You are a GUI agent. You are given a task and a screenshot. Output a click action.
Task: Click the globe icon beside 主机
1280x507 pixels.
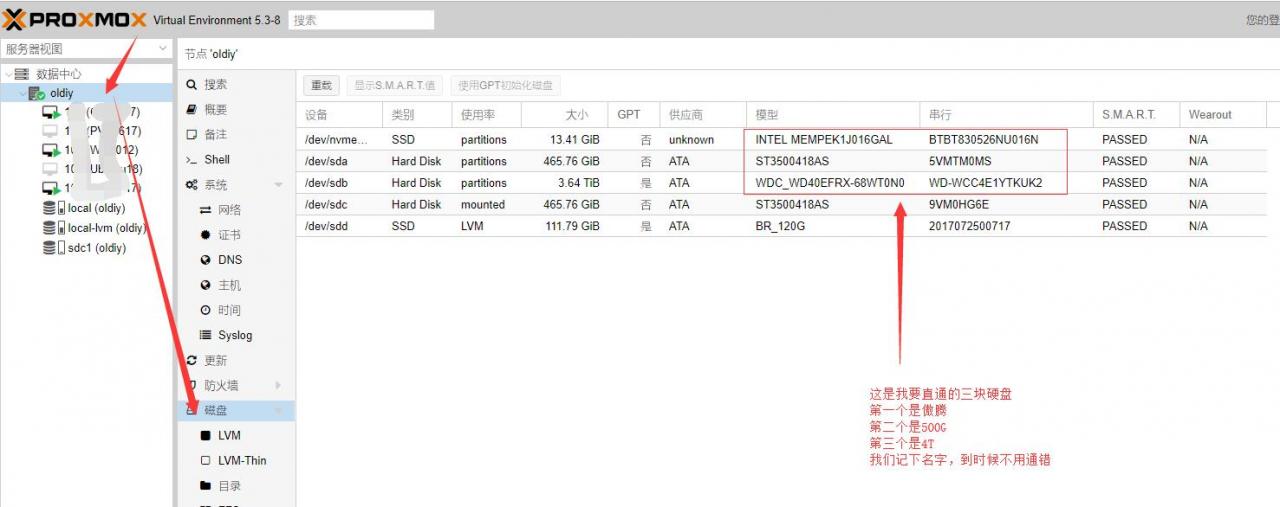(206, 285)
